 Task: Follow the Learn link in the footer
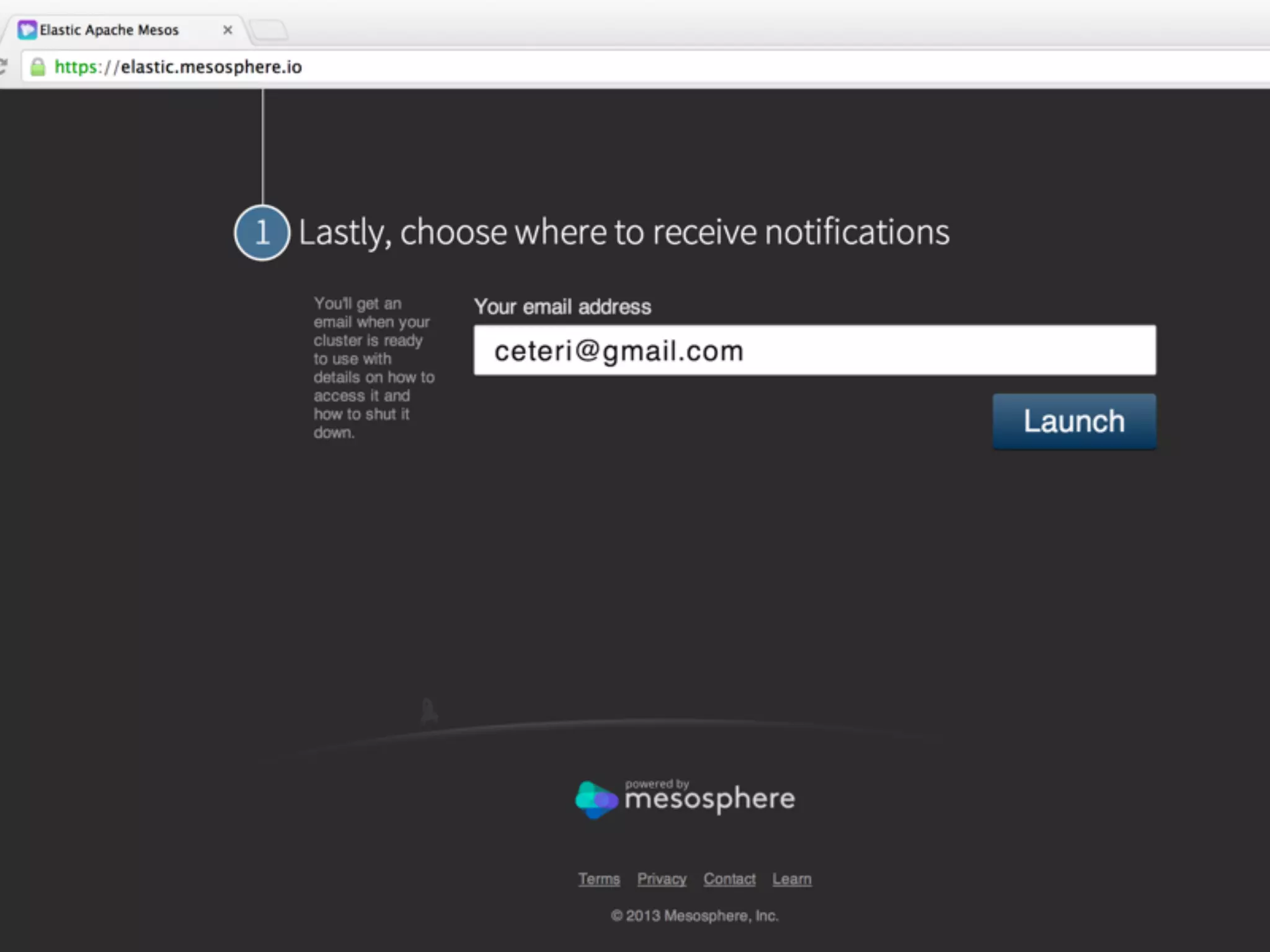[x=792, y=879]
